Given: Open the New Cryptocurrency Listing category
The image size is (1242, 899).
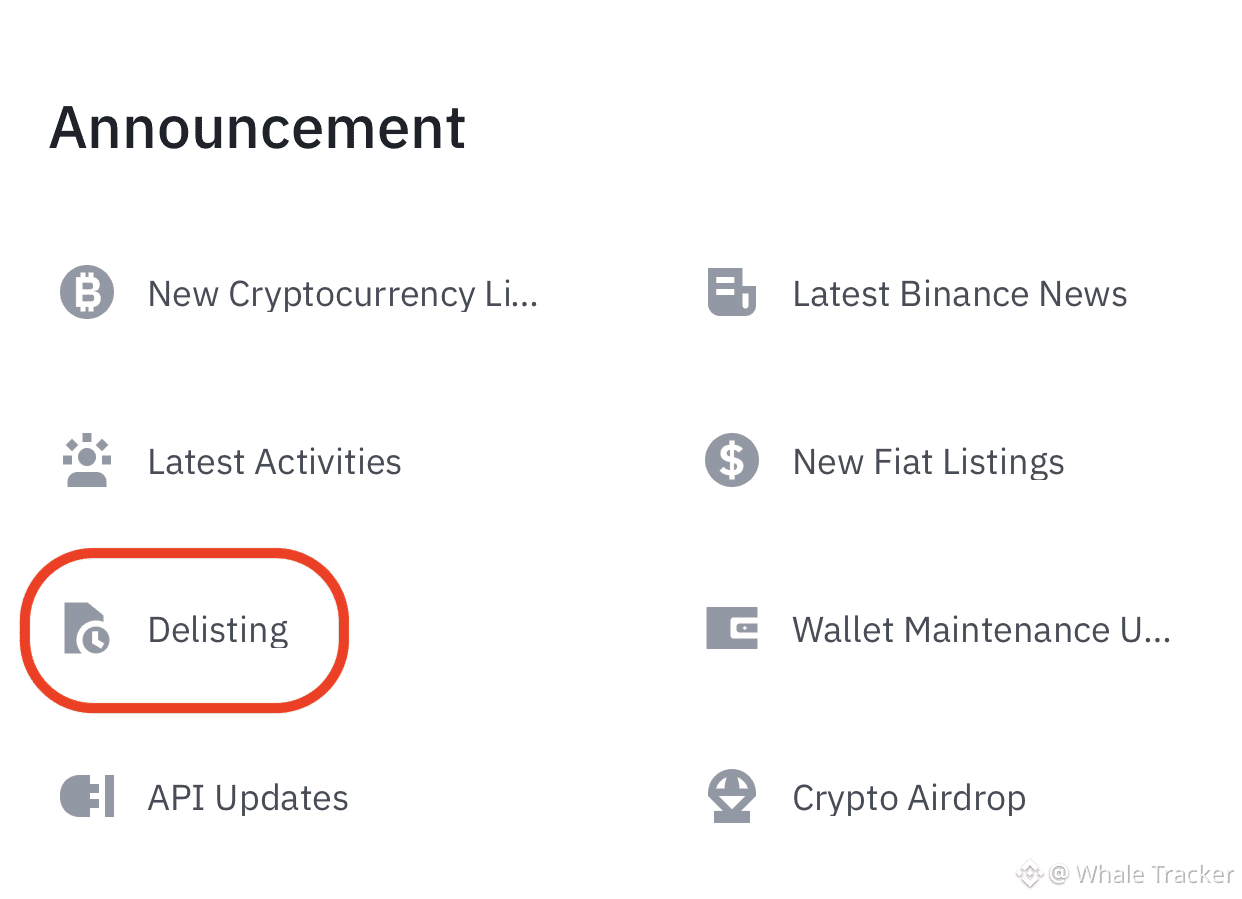Looking at the screenshot, I should [342, 293].
